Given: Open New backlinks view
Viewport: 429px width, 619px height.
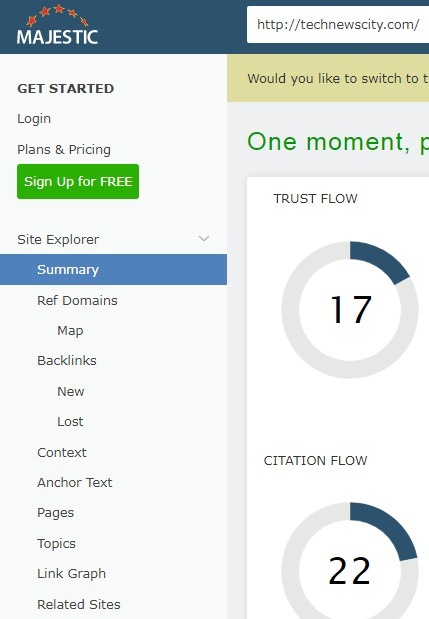Looking at the screenshot, I should (x=71, y=391).
